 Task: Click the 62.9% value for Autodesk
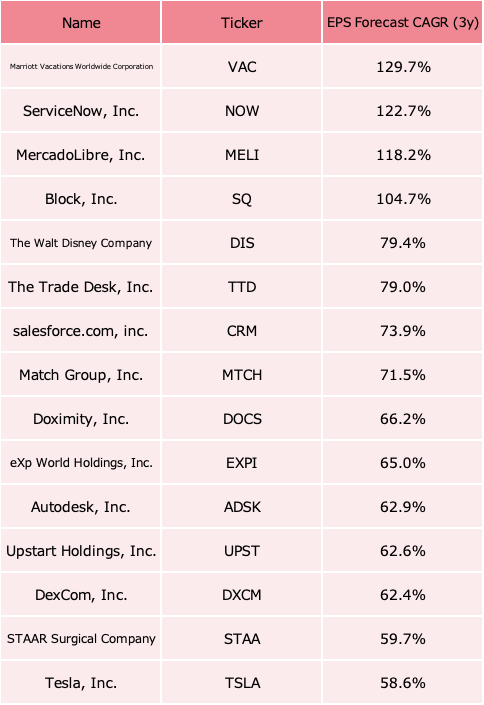coord(403,507)
